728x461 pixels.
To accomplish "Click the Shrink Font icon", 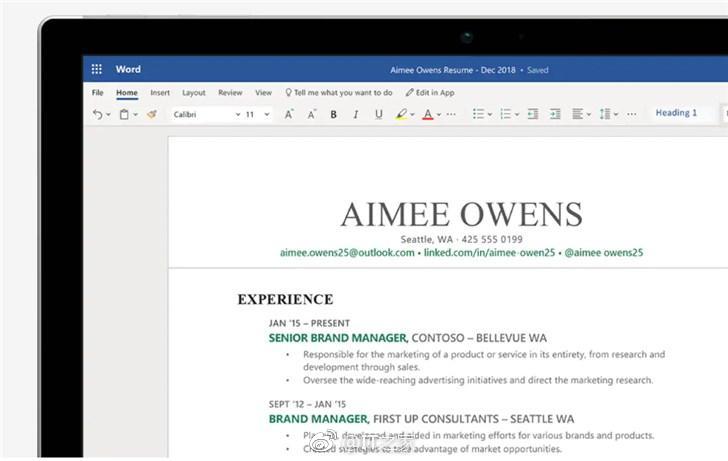I will point(312,114).
